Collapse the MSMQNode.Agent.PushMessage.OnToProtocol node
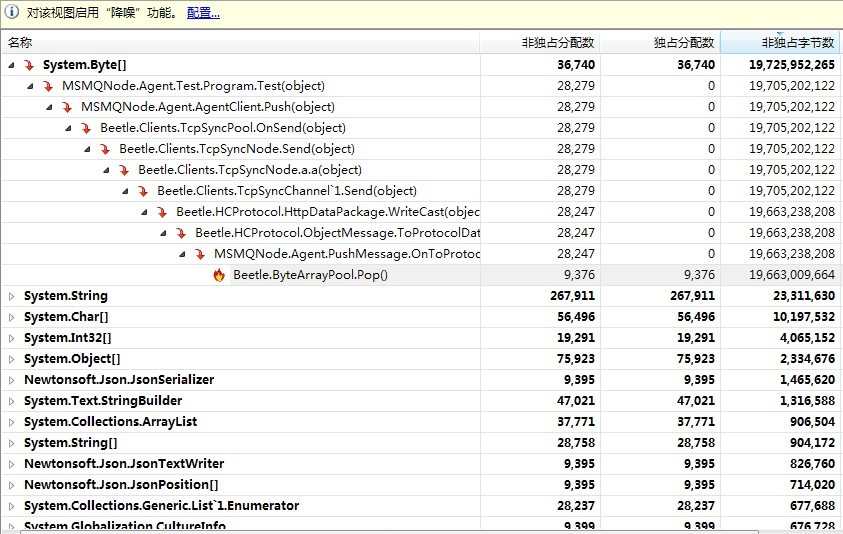 [183, 254]
